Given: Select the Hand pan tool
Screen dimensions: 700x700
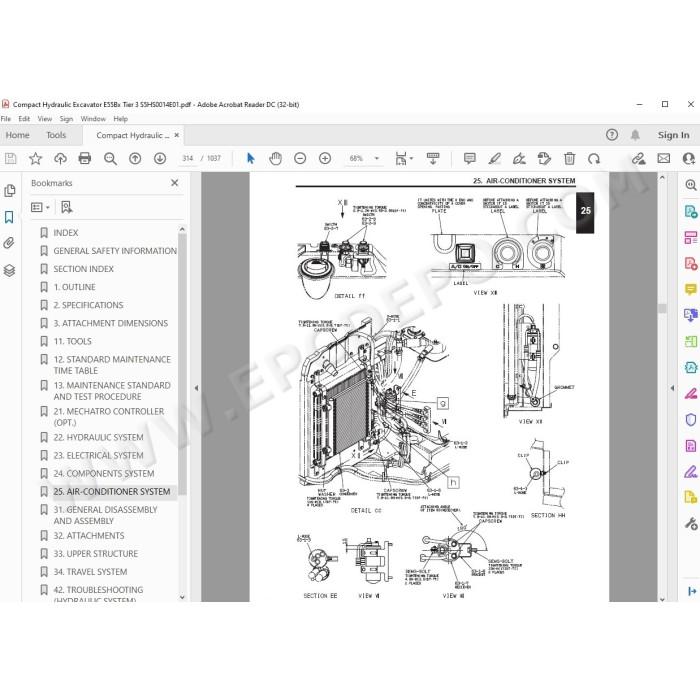Looking at the screenshot, I should [x=275, y=158].
